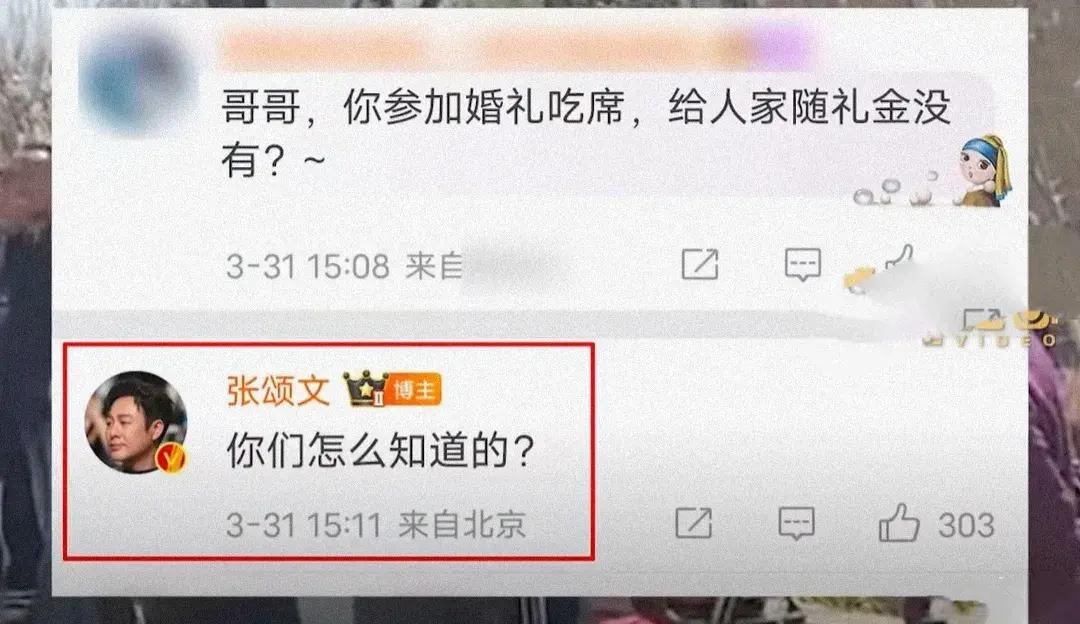
Task: Open the 张颂文 username link
Action: click(278, 391)
